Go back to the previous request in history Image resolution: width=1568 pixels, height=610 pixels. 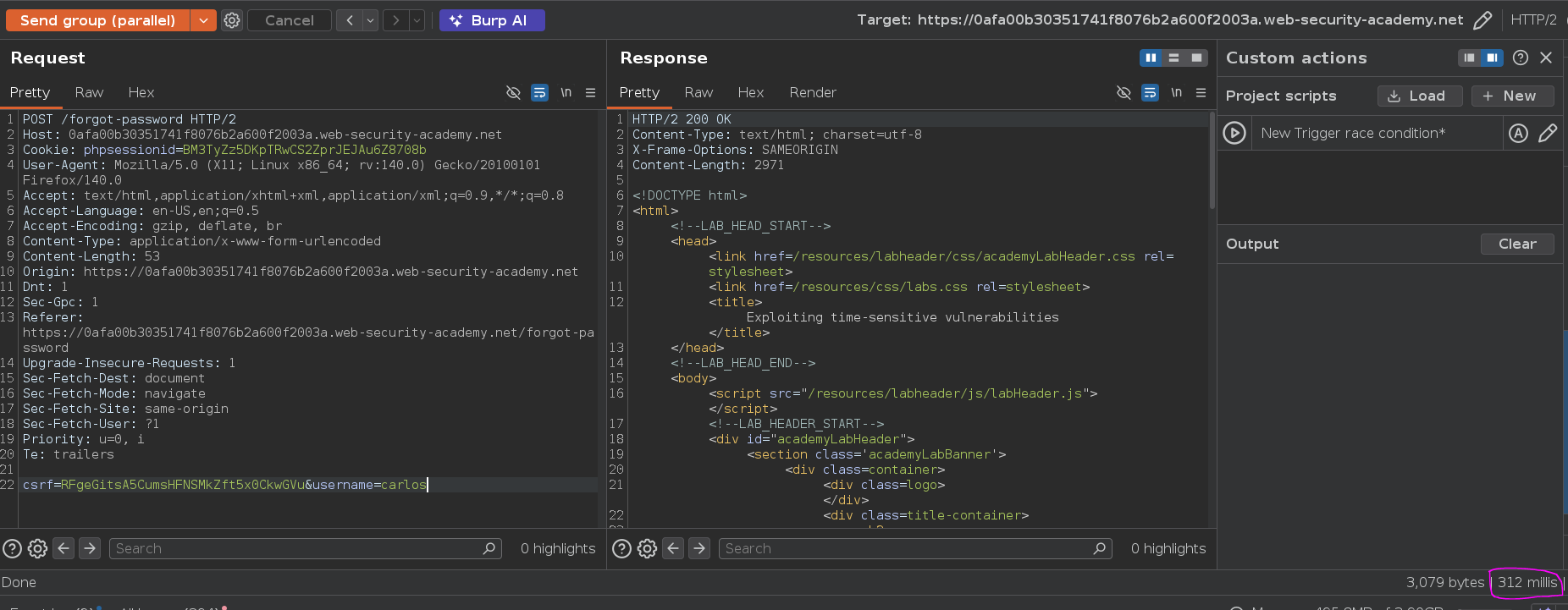click(350, 20)
